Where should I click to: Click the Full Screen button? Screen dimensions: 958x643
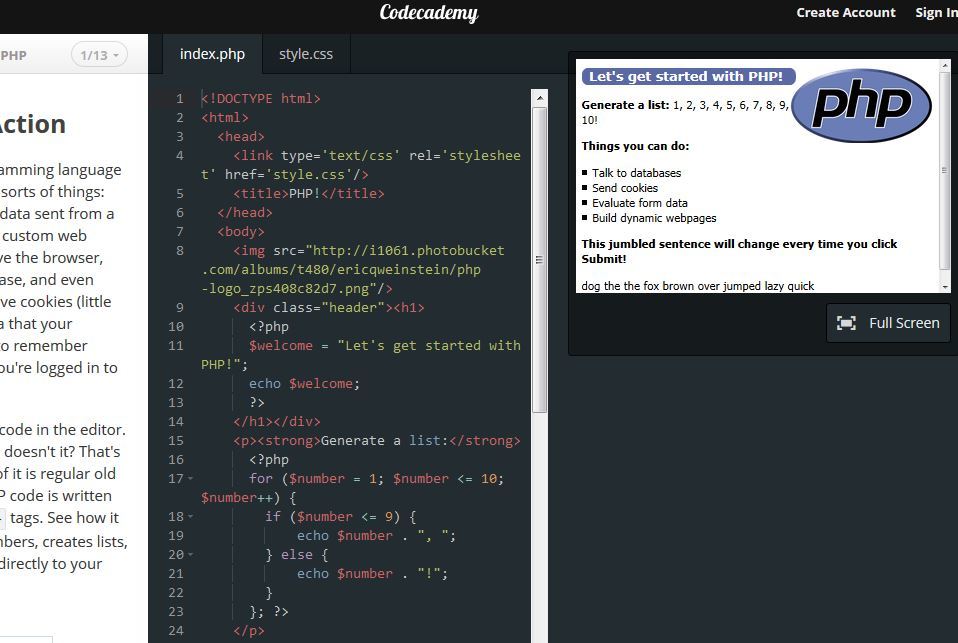tap(888, 323)
